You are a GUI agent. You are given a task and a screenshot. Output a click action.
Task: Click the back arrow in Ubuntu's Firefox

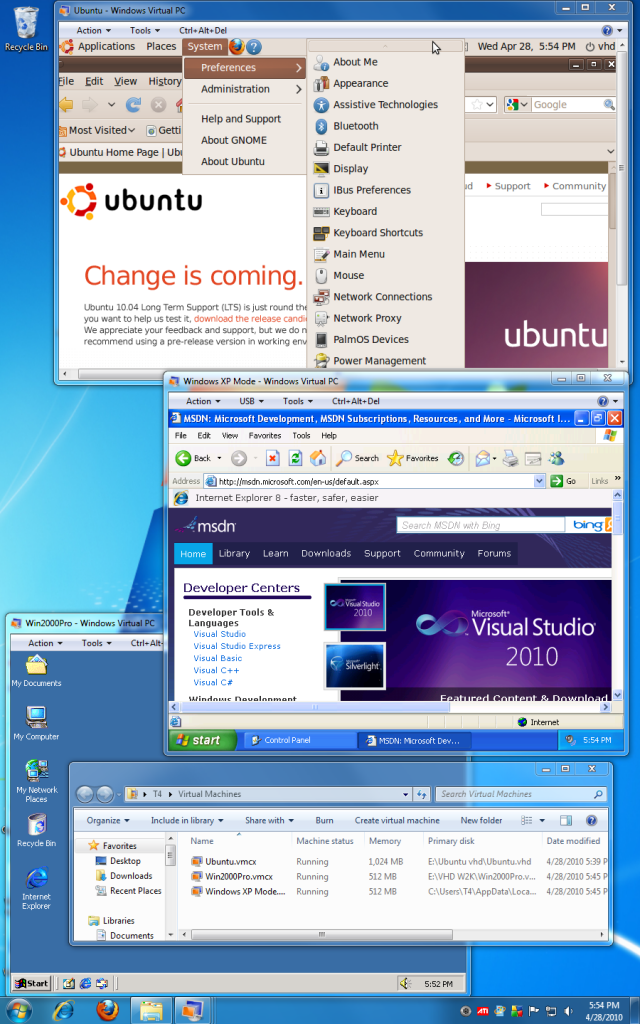pyautogui.click(x=66, y=104)
